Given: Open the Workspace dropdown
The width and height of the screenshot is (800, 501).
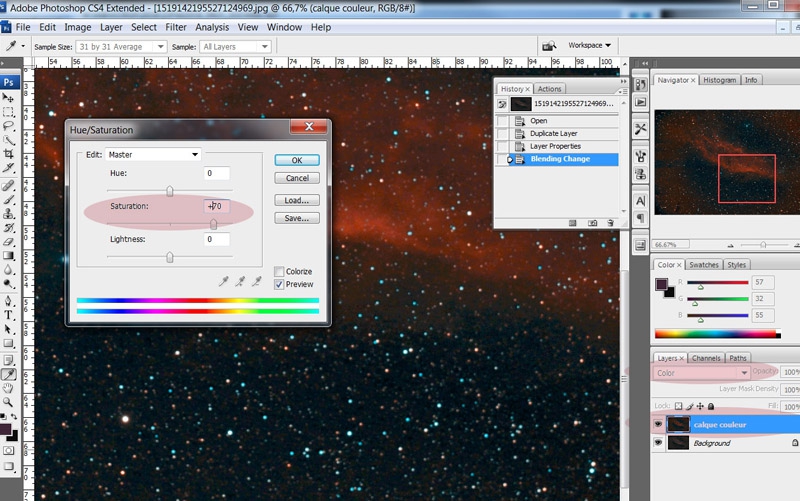Looking at the screenshot, I should tap(589, 45).
